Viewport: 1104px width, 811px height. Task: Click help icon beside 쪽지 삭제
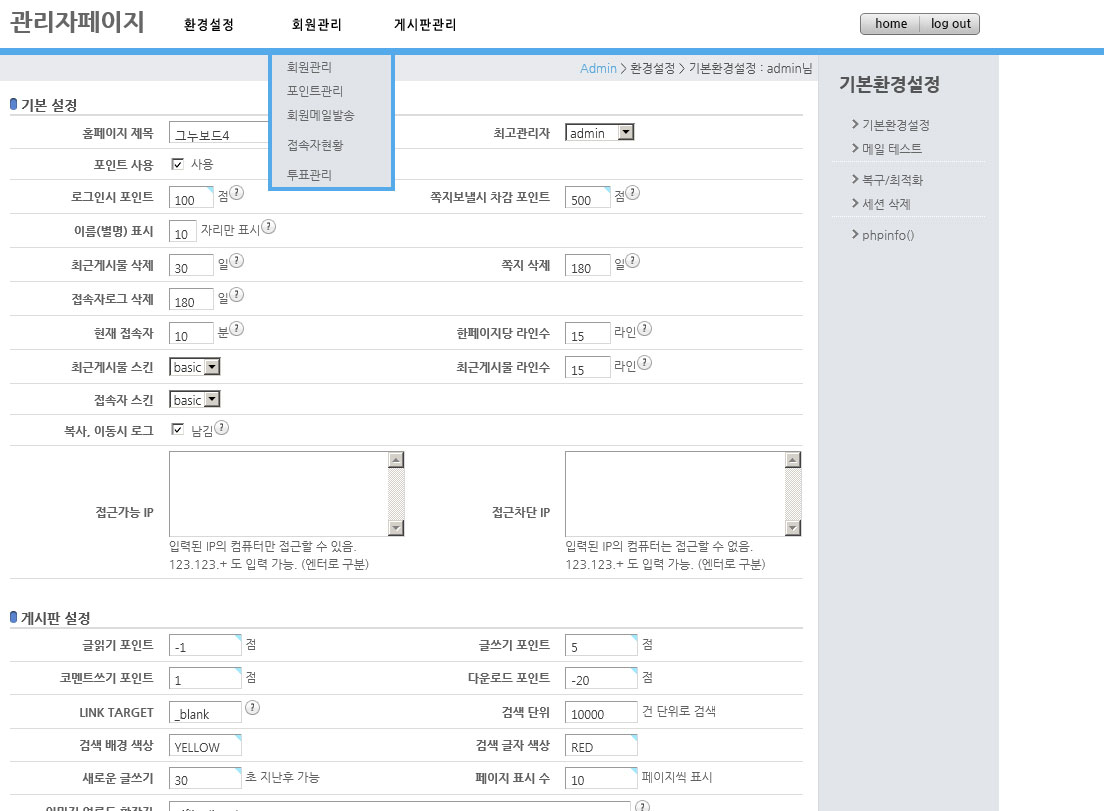(632, 261)
